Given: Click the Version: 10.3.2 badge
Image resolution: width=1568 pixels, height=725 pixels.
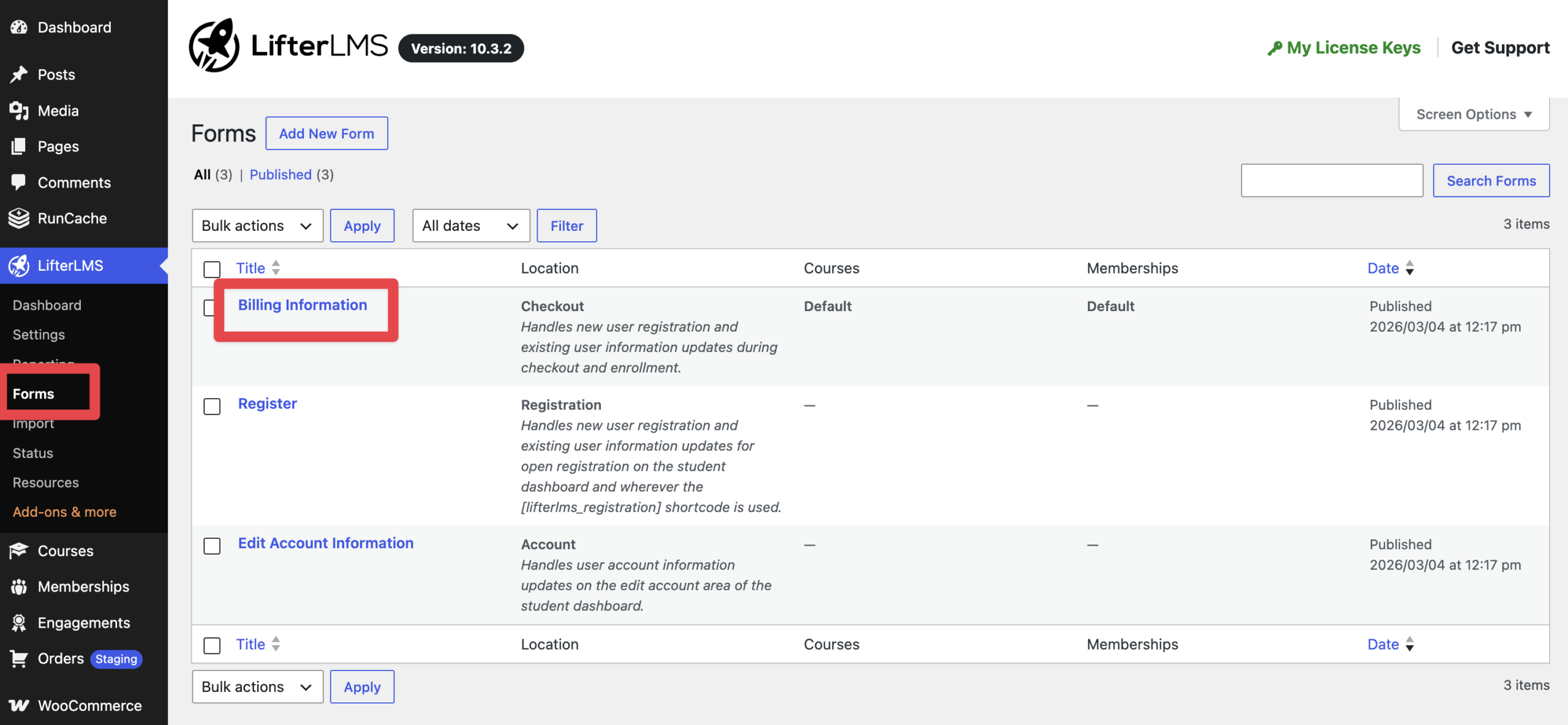Looking at the screenshot, I should pyautogui.click(x=461, y=48).
